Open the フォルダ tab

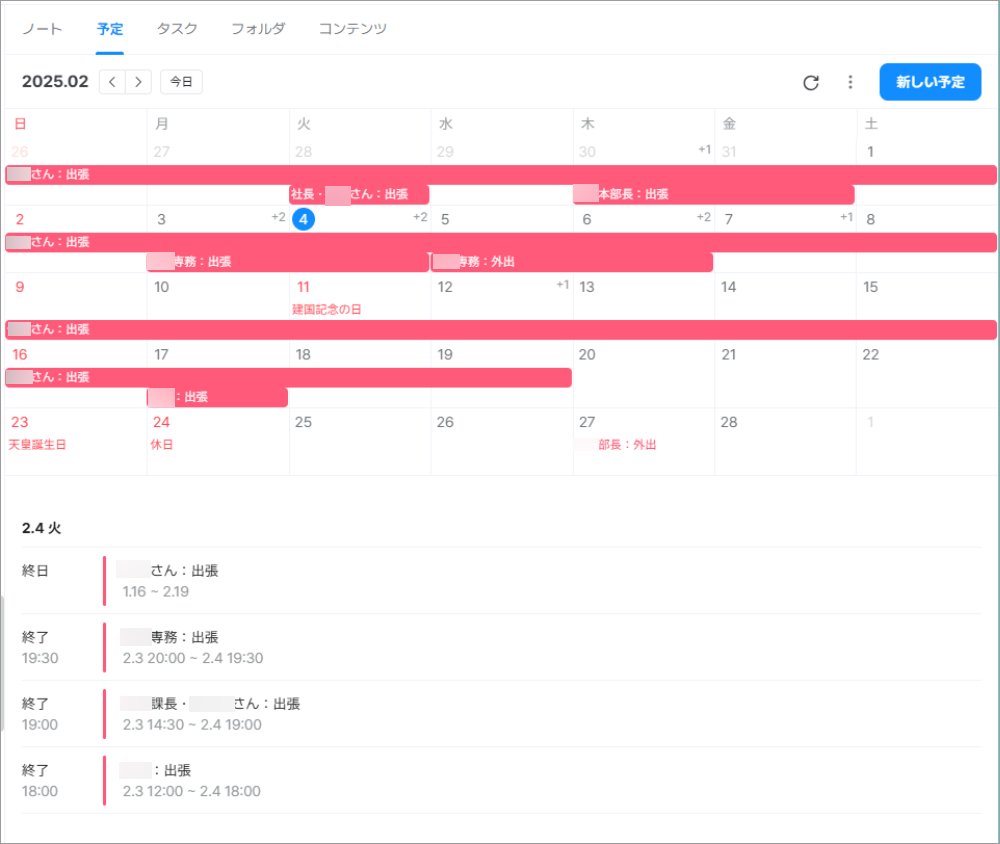pyautogui.click(x=258, y=29)
